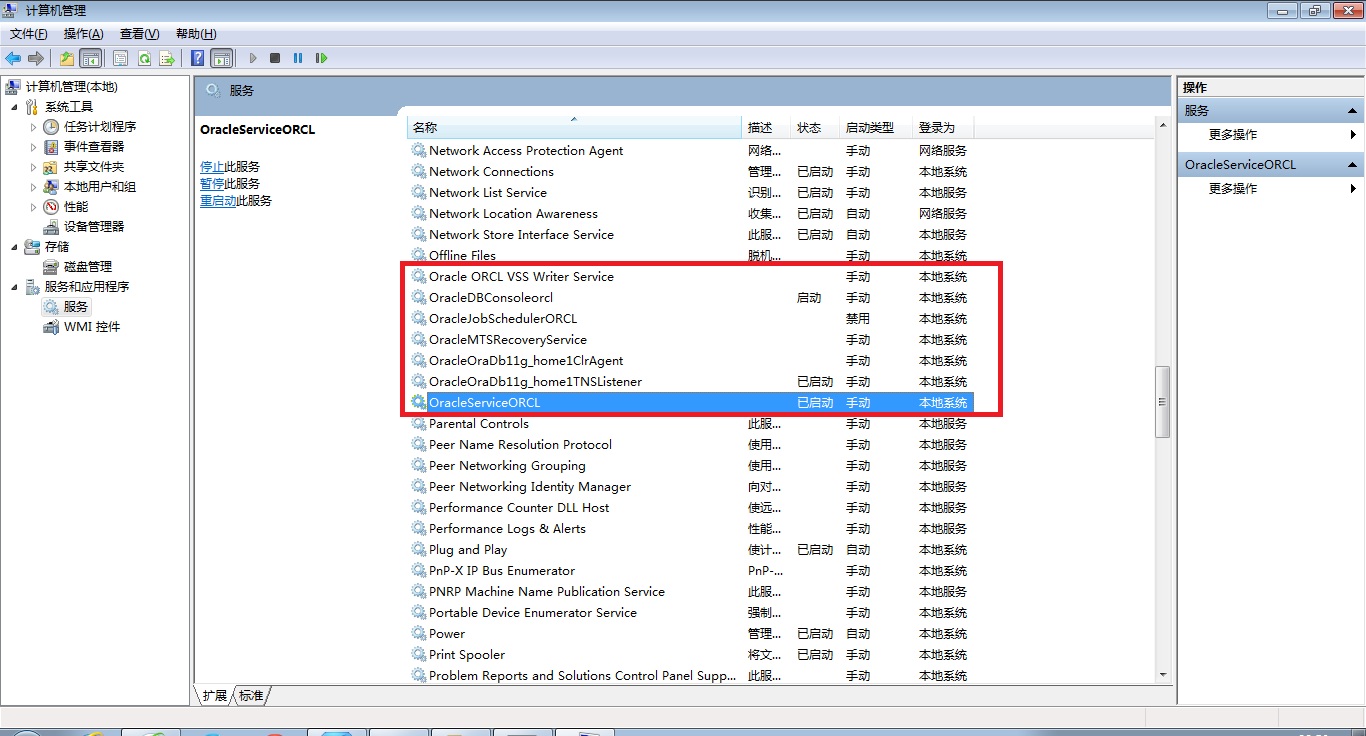Sort by the 状态 column header
Image resolution: width=1366 pixels, height=736 pixels.
(817, 127)
